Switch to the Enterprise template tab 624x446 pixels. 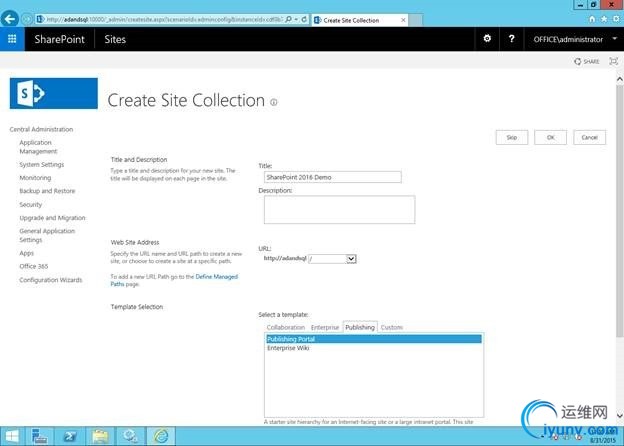pos(325,327)
